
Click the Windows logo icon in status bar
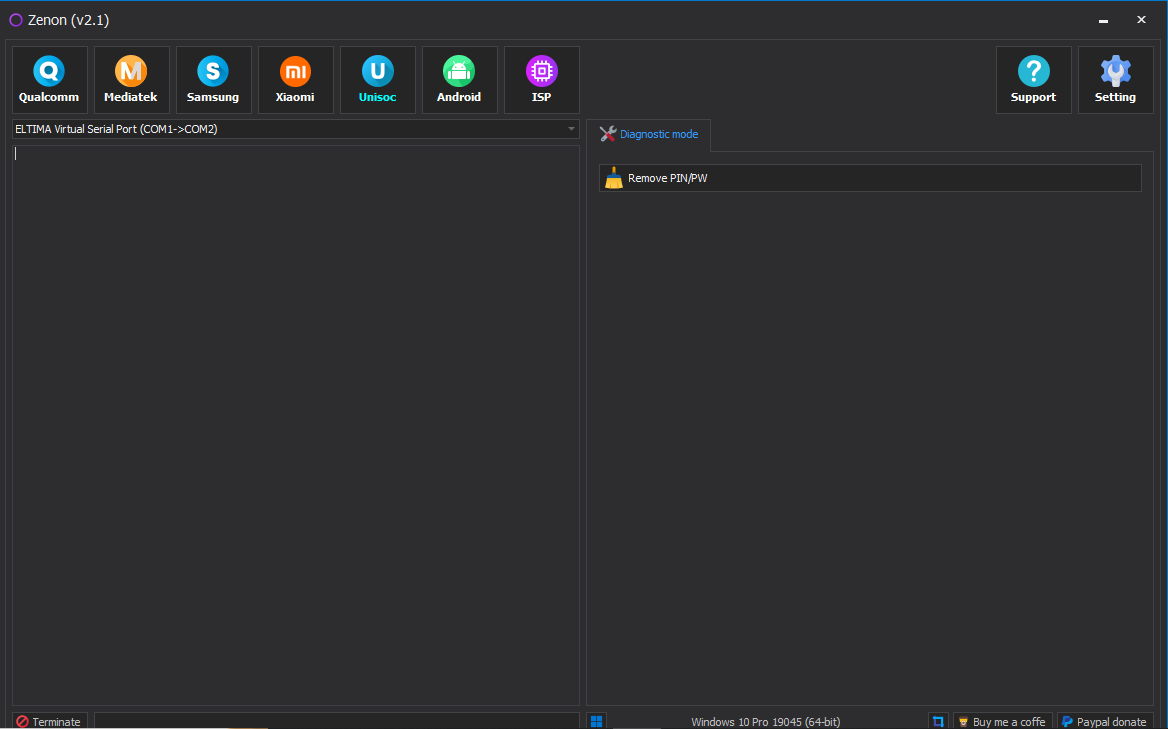pyautogui.click(x=596, y=721)
